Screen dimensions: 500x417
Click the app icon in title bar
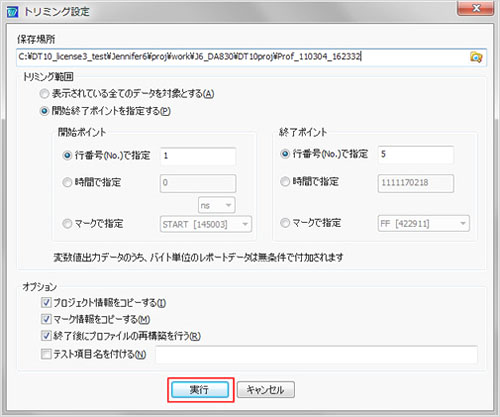click(12, 12)
